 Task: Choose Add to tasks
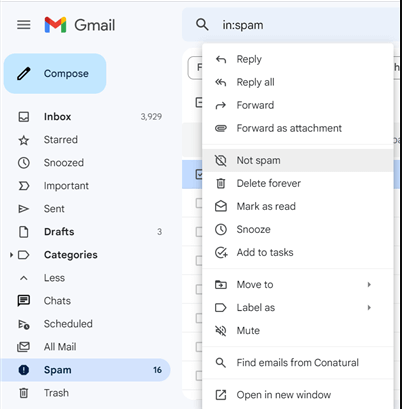pos(298,252)
